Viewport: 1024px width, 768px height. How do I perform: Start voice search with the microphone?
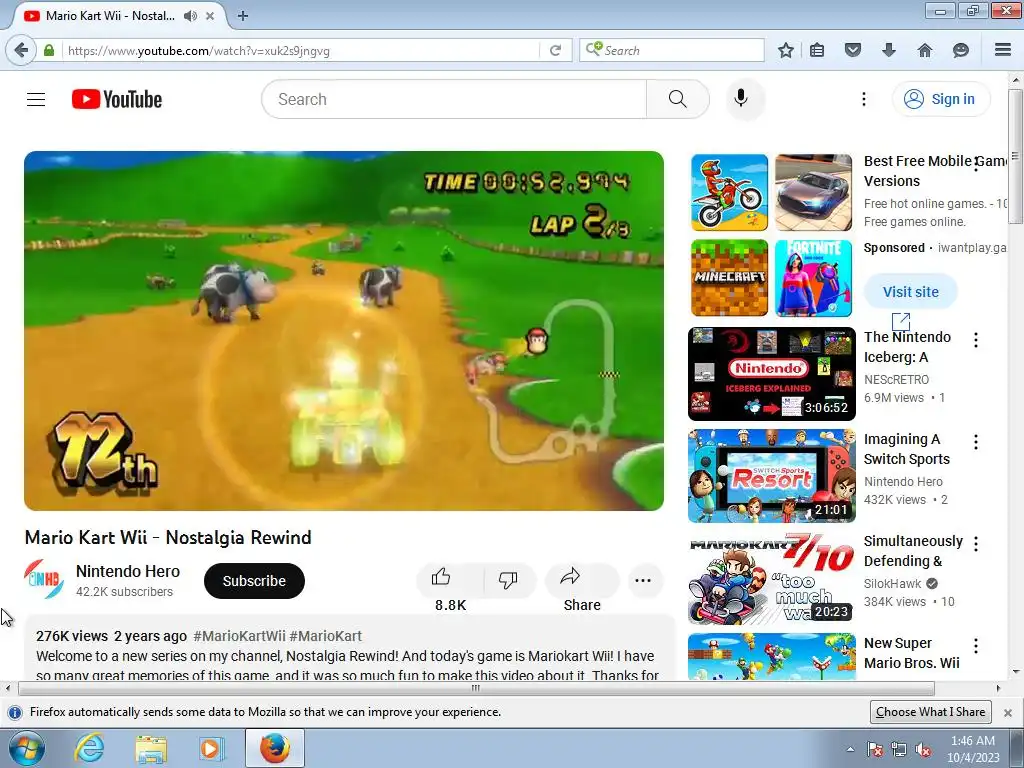(x=741, y=99)
